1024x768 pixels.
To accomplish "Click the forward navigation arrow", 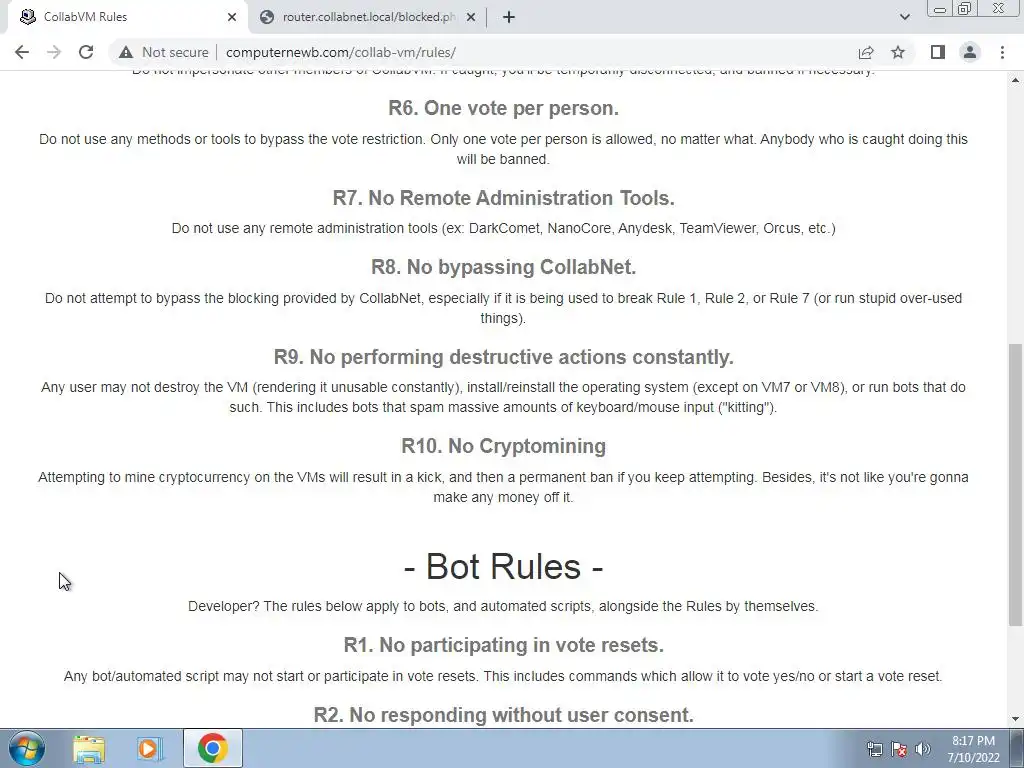I will 54,52.
